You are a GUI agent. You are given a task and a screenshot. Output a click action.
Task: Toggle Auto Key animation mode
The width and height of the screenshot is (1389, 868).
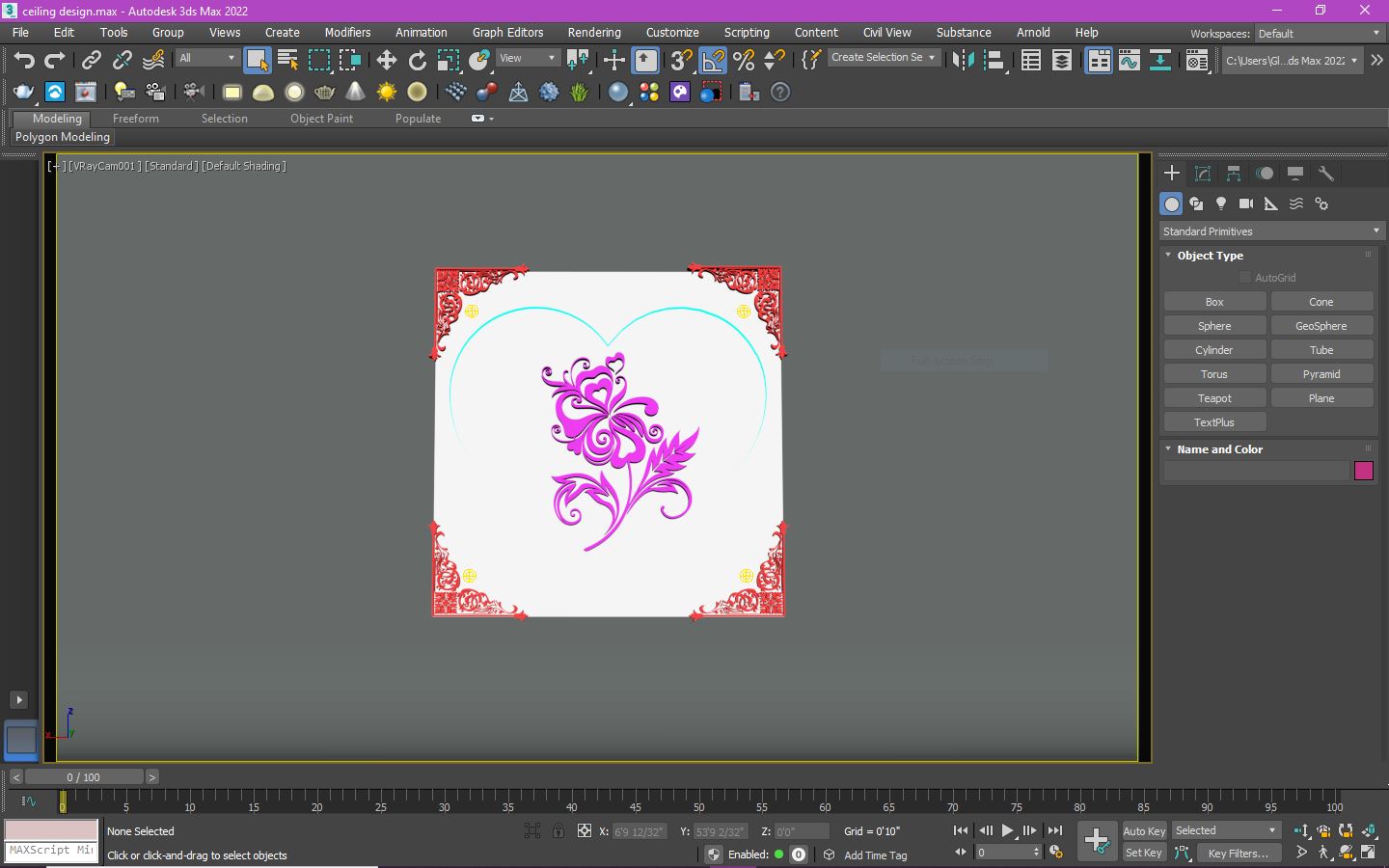1144,830
